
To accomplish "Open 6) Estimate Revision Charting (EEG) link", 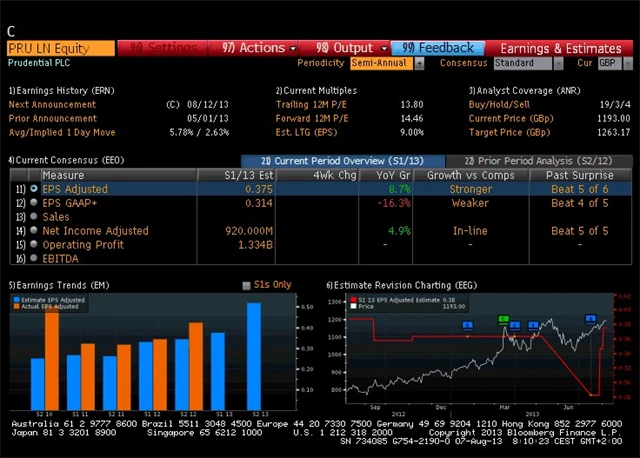I will (402, 285).
